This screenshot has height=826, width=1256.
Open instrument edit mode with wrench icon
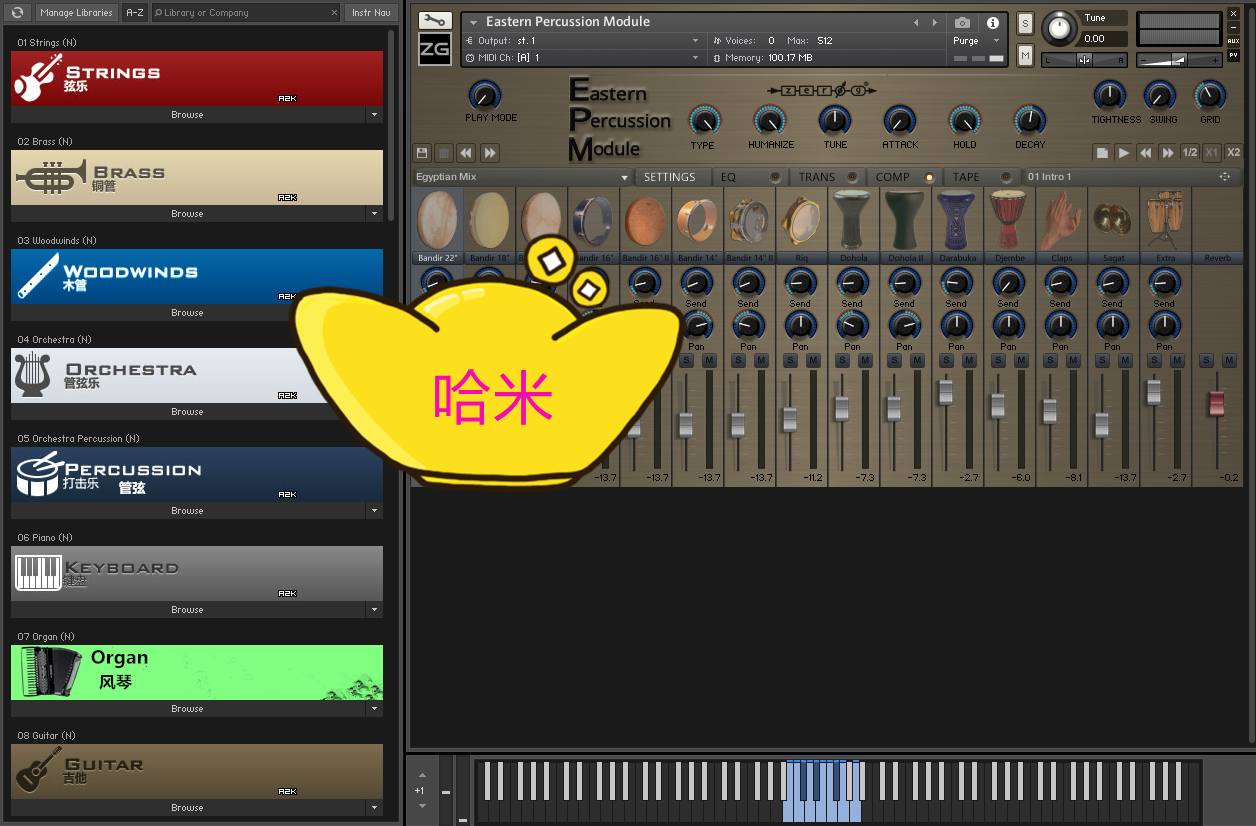tap(434, 21)
